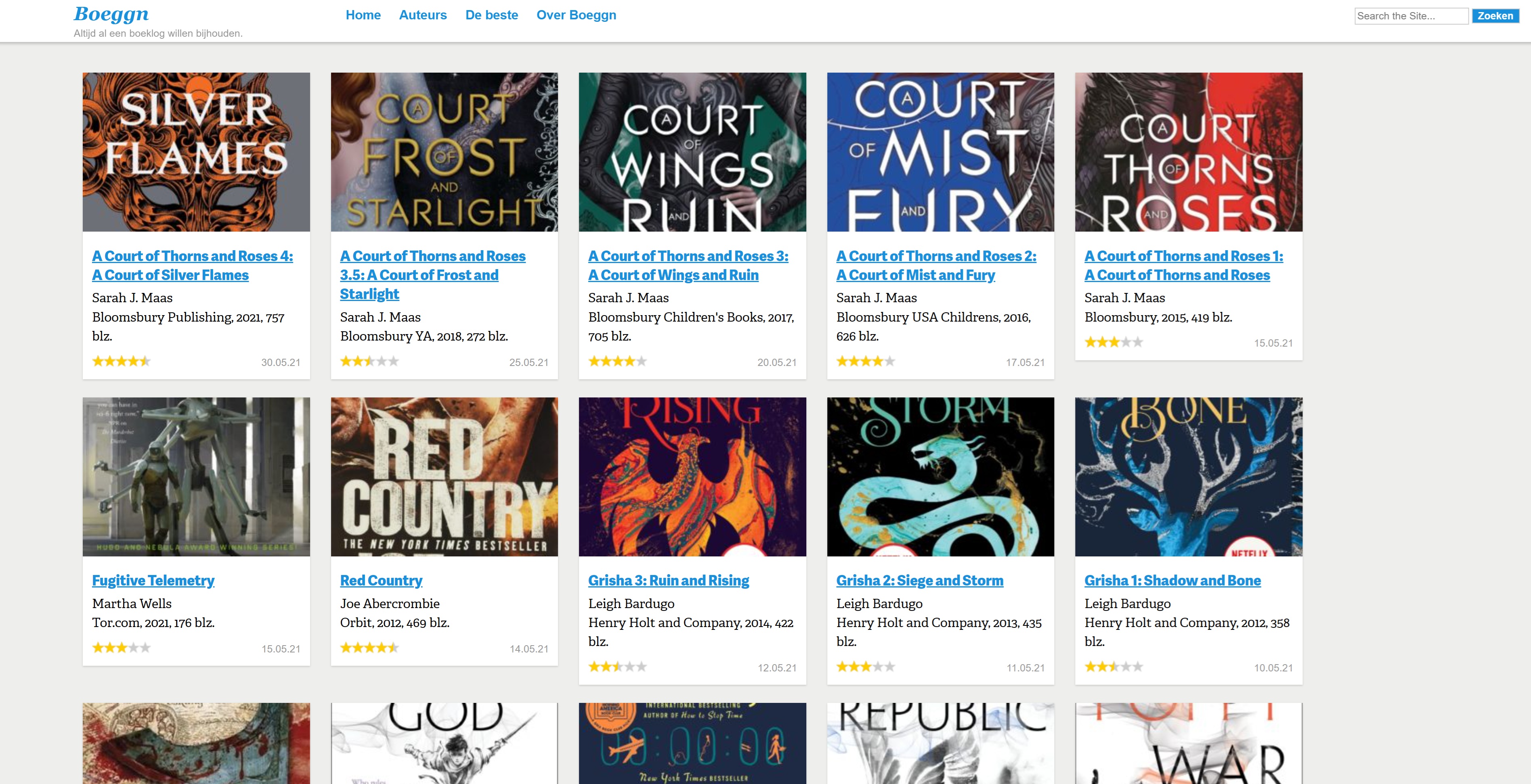1531x784 pixels.
Task: Open the Red Country title link
Action: click(x=381, y=580)
